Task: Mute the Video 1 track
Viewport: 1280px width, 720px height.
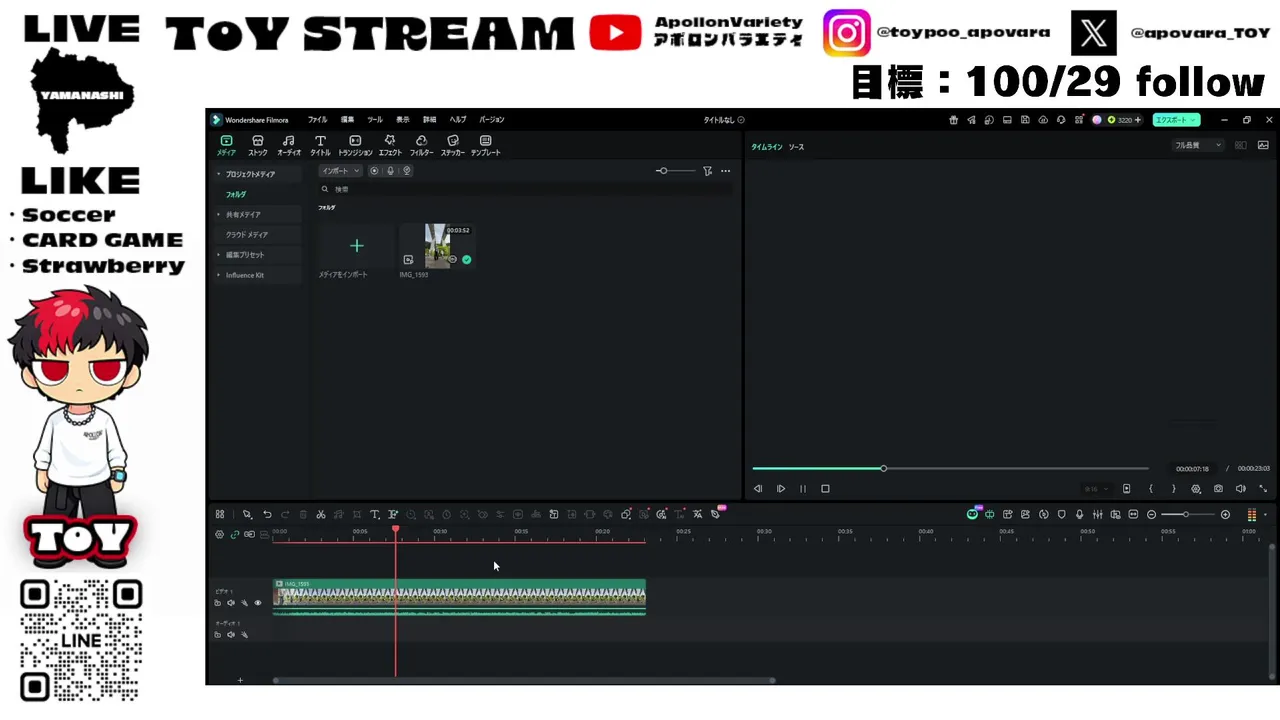Action: 231,603
